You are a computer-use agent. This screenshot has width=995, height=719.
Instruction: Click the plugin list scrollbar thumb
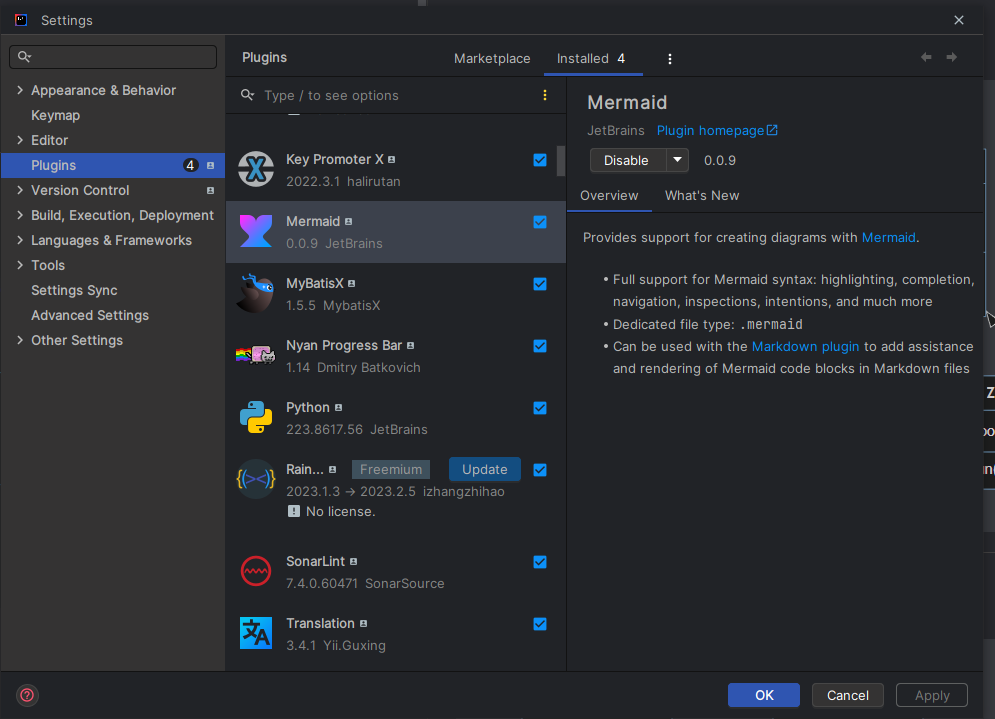561,161
